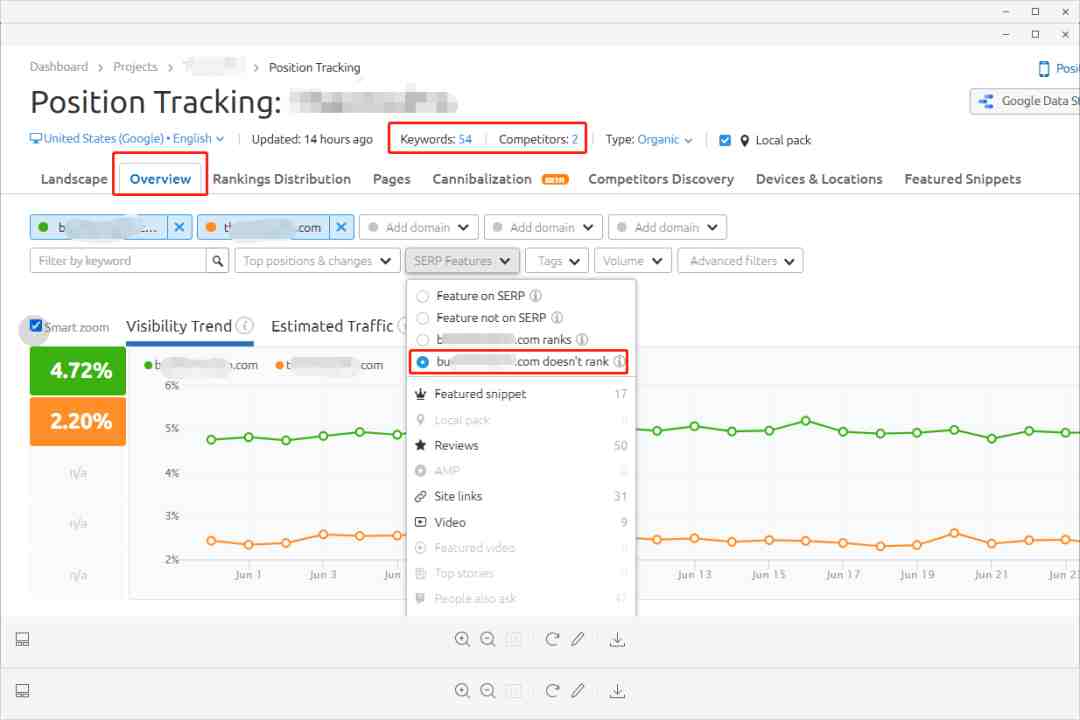The height and width of the screenshot is (720, 1080).
Task: Select the Estimated Traffic chart tab
Action: (x=332, y=326)
